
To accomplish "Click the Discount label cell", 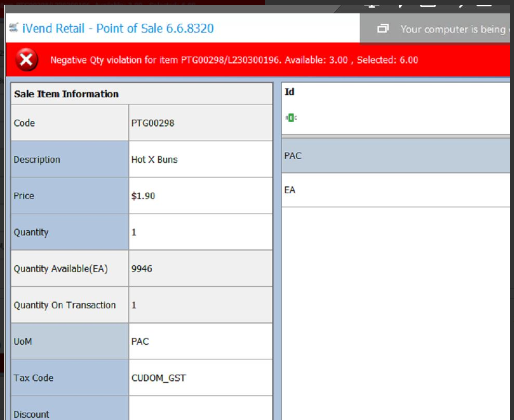I will pos(70,408).
